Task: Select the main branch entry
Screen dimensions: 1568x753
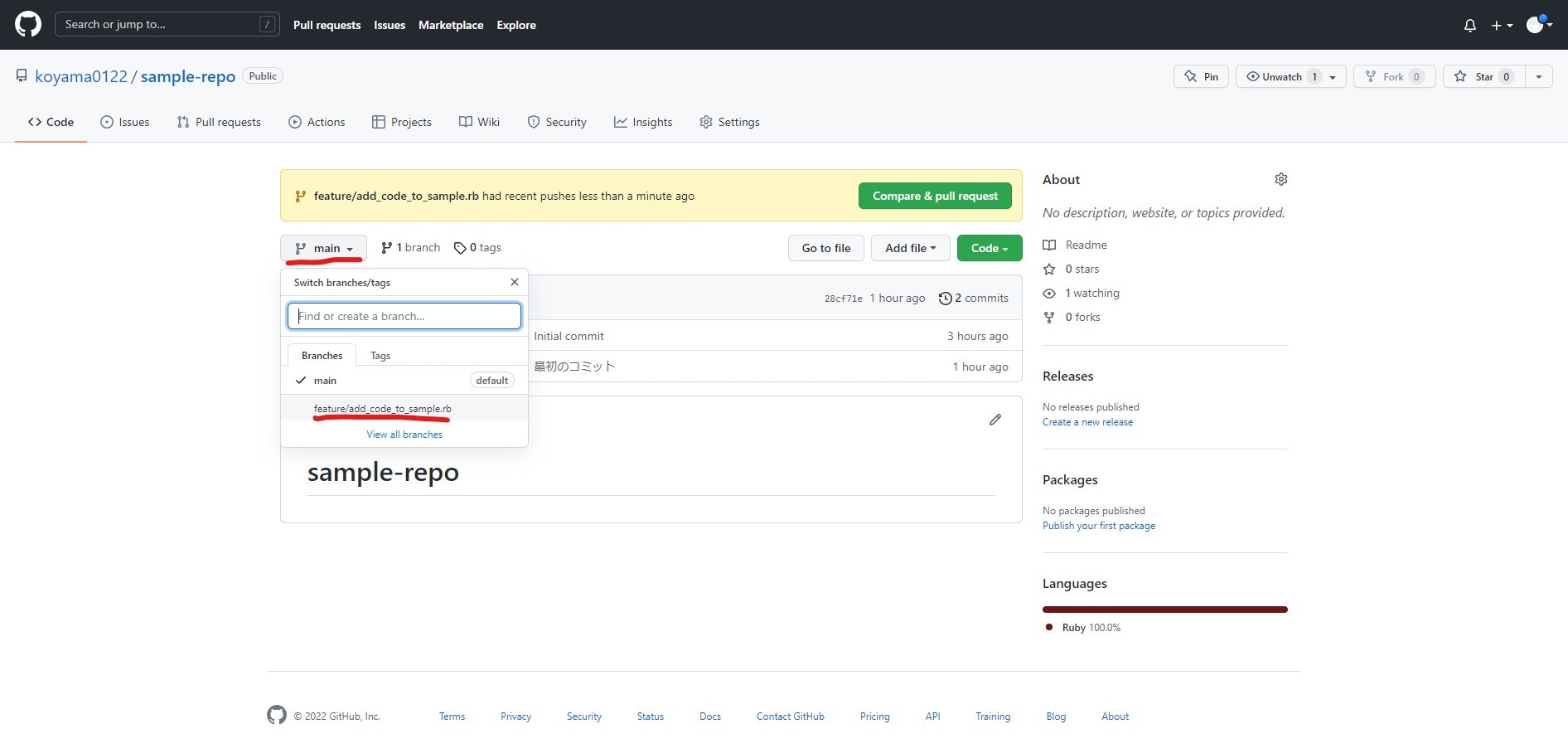Action: point(404,381)
